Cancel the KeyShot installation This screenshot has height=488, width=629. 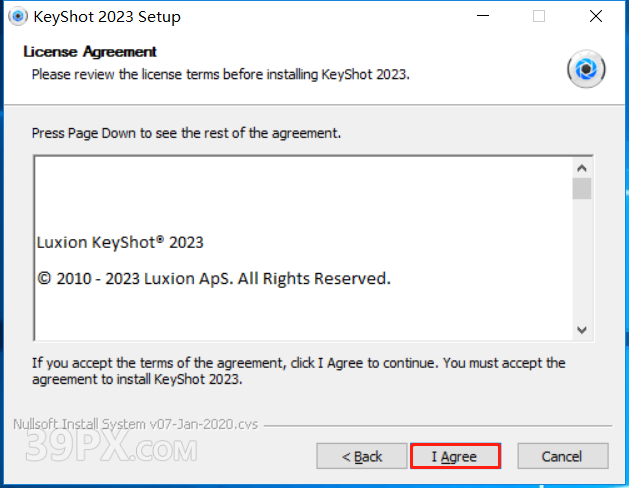(561, 456)
